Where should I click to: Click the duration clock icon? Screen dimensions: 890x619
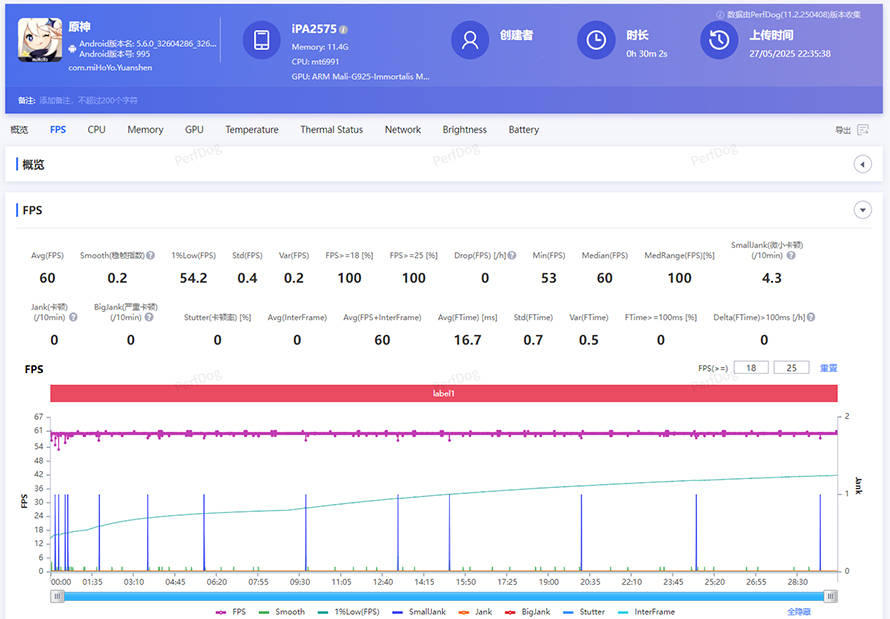pos(596,40)
